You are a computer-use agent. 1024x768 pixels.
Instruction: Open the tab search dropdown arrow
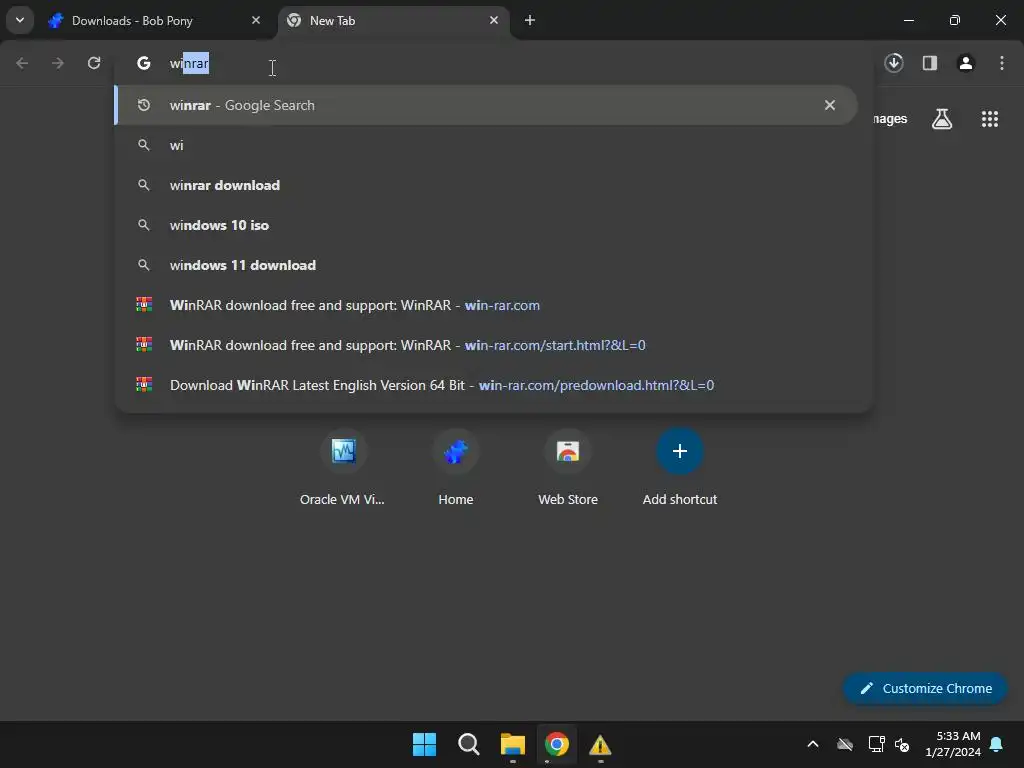point(20,20)
